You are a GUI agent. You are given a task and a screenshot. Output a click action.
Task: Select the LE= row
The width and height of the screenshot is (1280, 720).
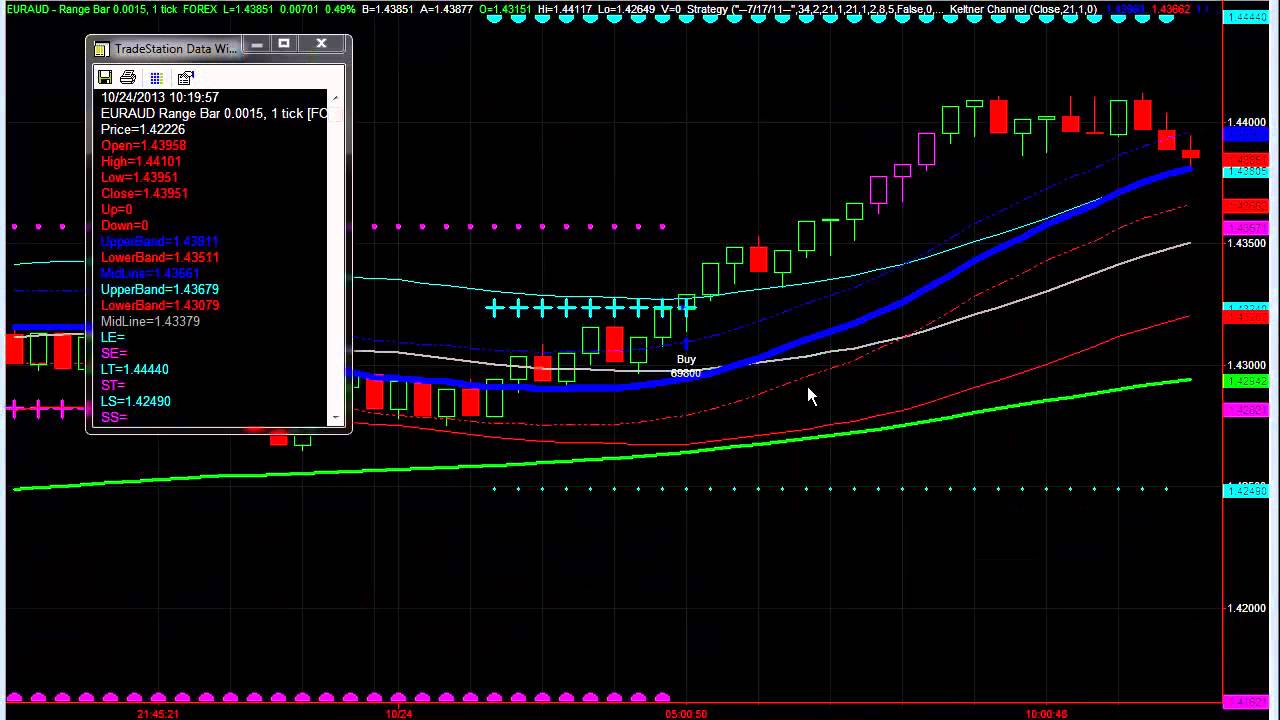[x=113, y=337]
